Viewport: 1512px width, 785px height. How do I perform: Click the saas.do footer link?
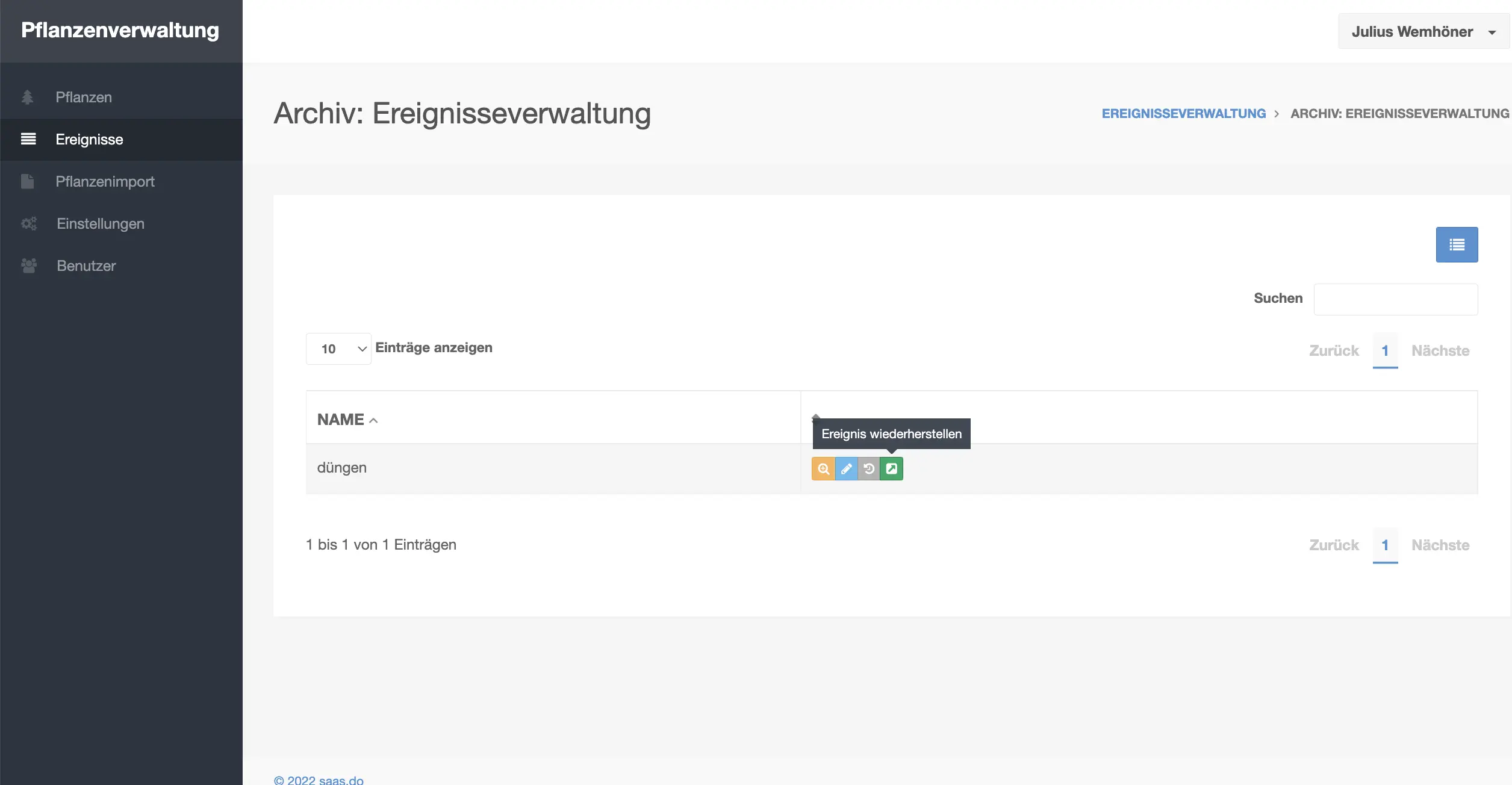pos(341,780)
